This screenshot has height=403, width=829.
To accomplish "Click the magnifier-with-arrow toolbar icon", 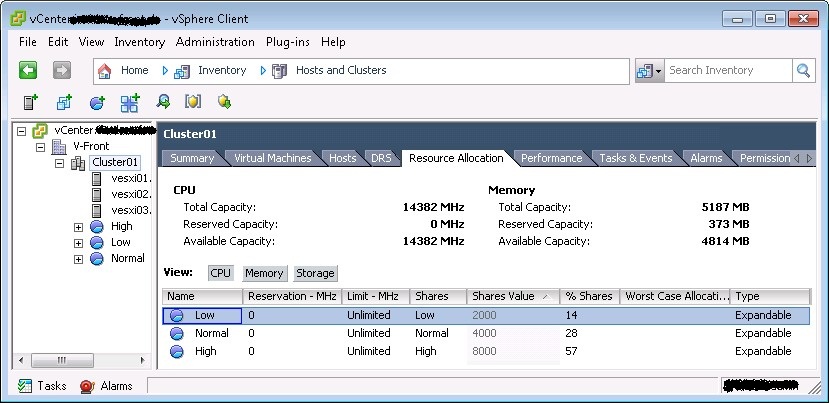I will click(x=163, y=102).
